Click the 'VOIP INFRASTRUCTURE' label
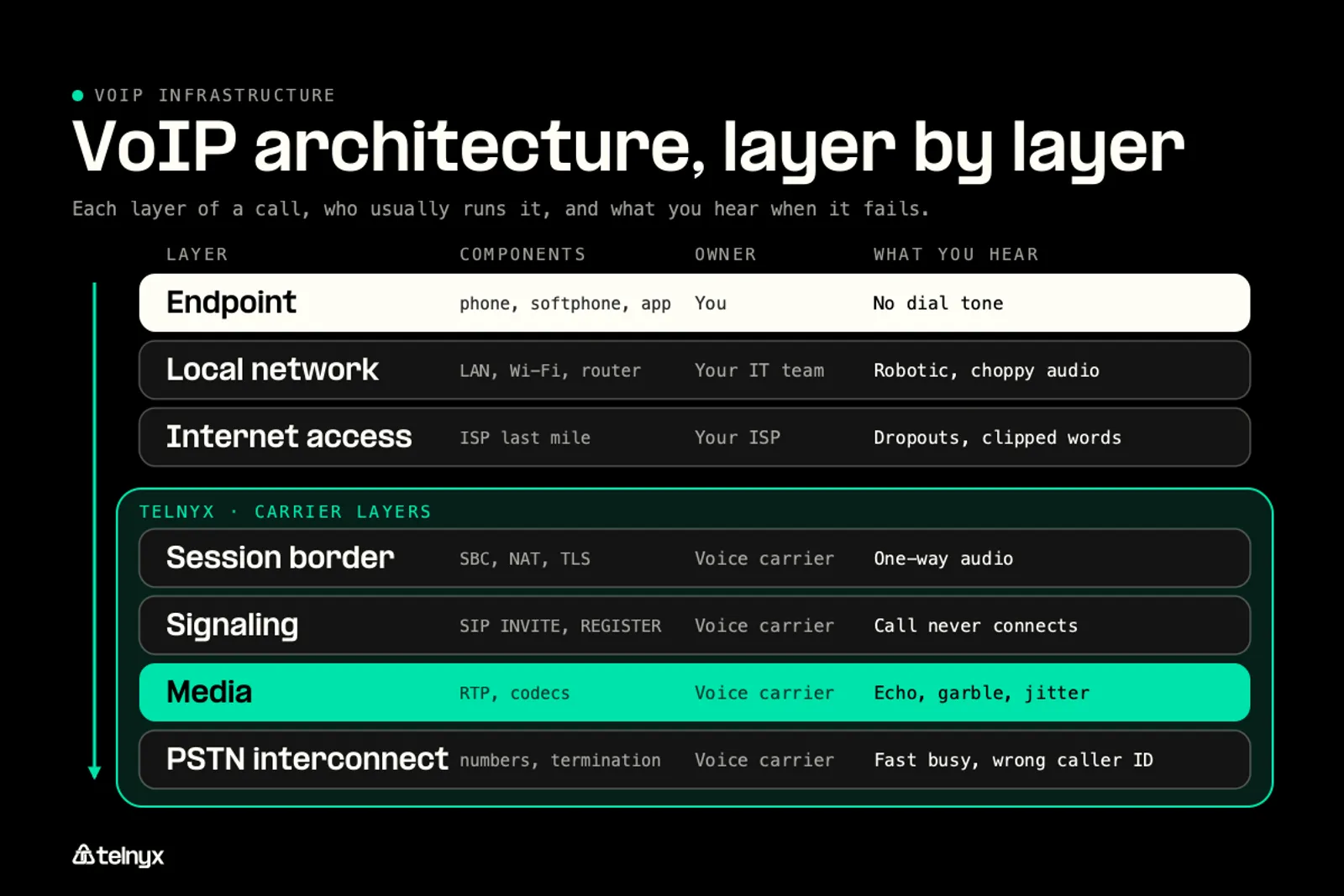This screenshot has width=1344, height=896. [214, 96]
